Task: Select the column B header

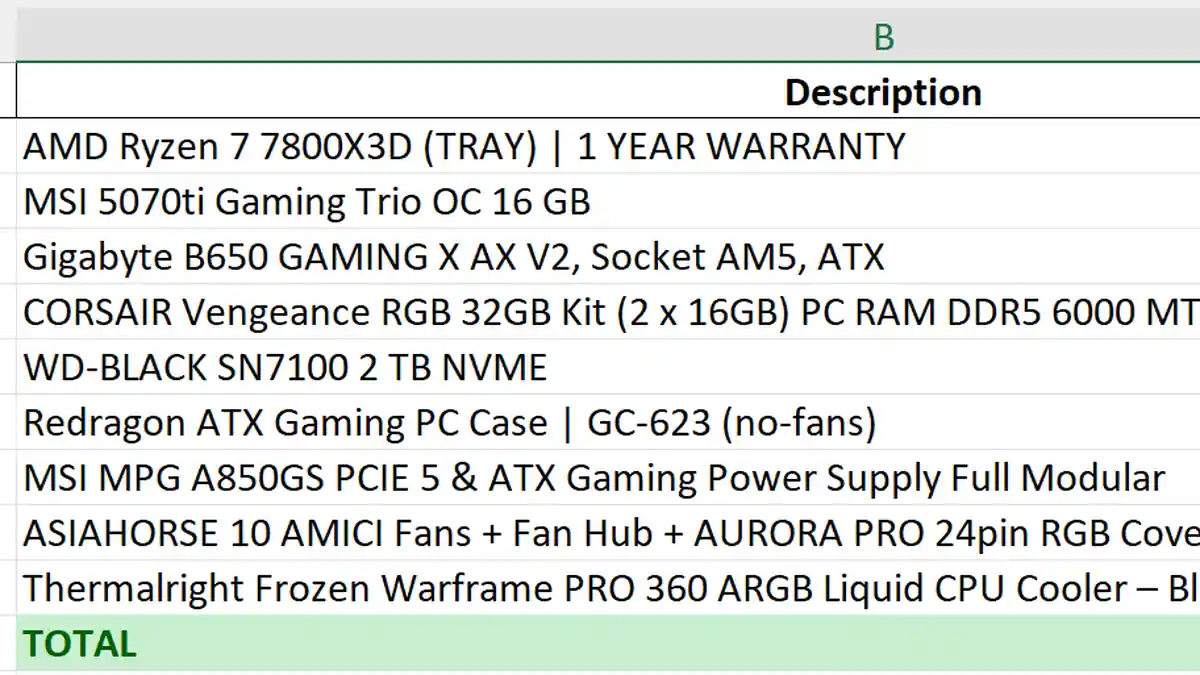Action: click(x=883, y=37)
